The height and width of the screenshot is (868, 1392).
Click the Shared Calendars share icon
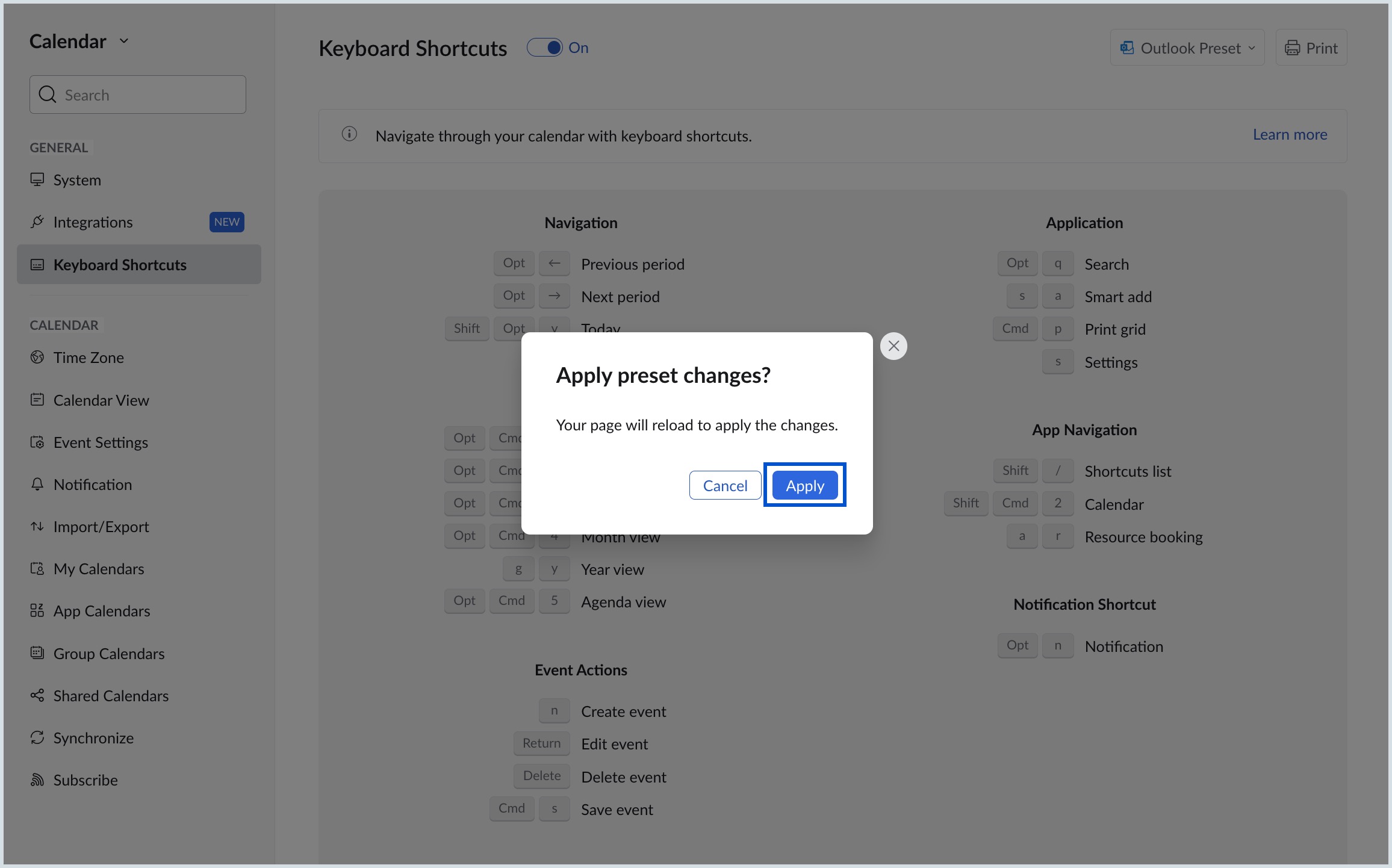pyautogui.click(x=37, y=695)
